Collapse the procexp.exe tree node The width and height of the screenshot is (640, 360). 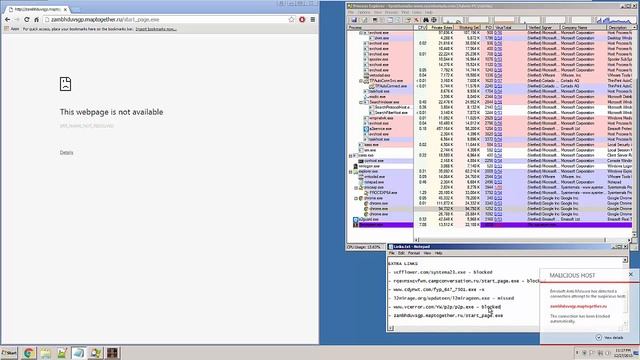[x=356, y=187]
